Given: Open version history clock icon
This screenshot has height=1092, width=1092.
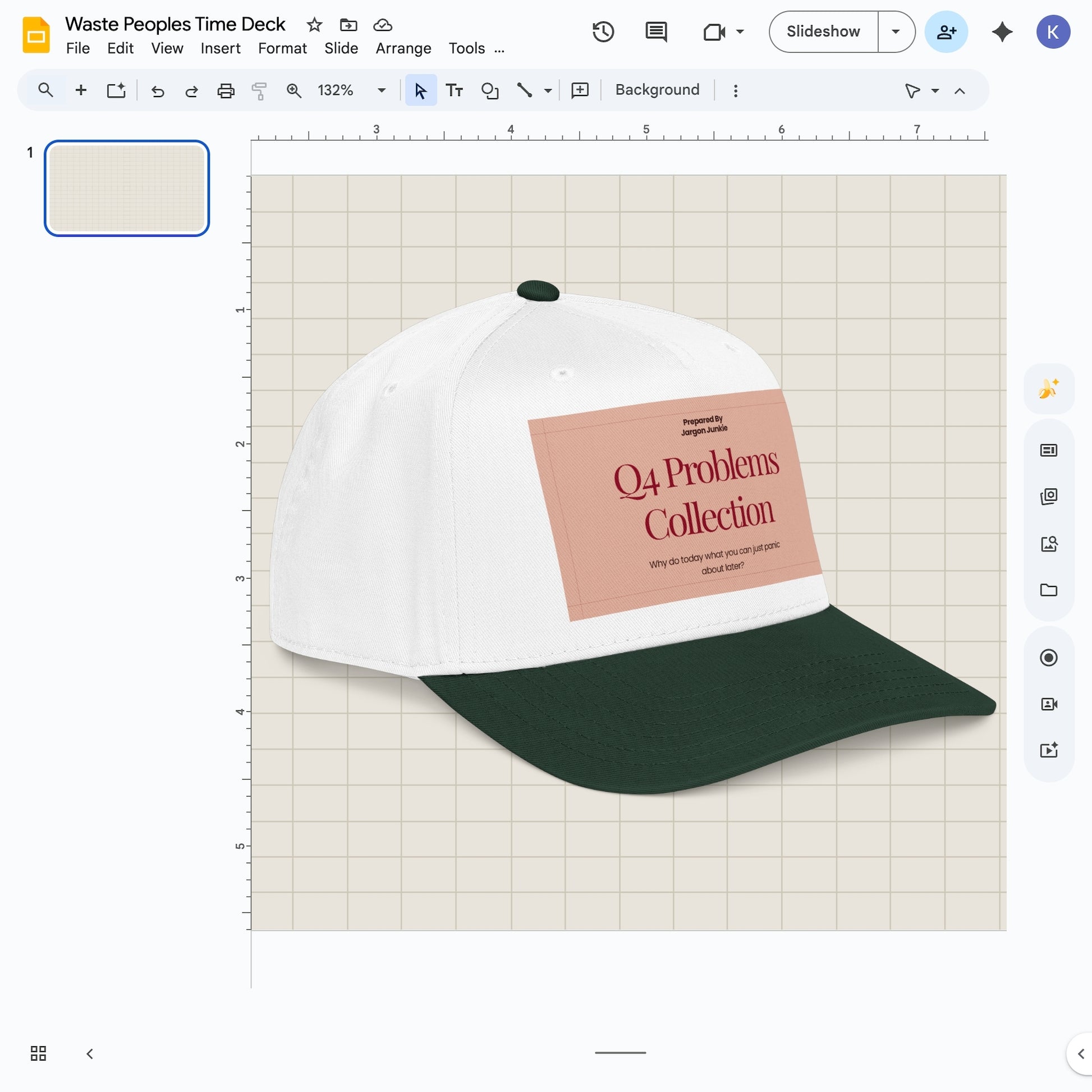Looking at the screenshot, I should pyautogui.click(x=603, y=31).
